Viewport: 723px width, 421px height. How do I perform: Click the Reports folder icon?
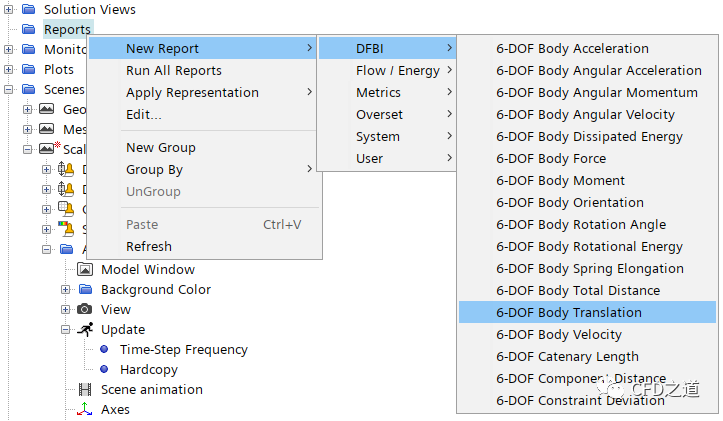[29, 29]
